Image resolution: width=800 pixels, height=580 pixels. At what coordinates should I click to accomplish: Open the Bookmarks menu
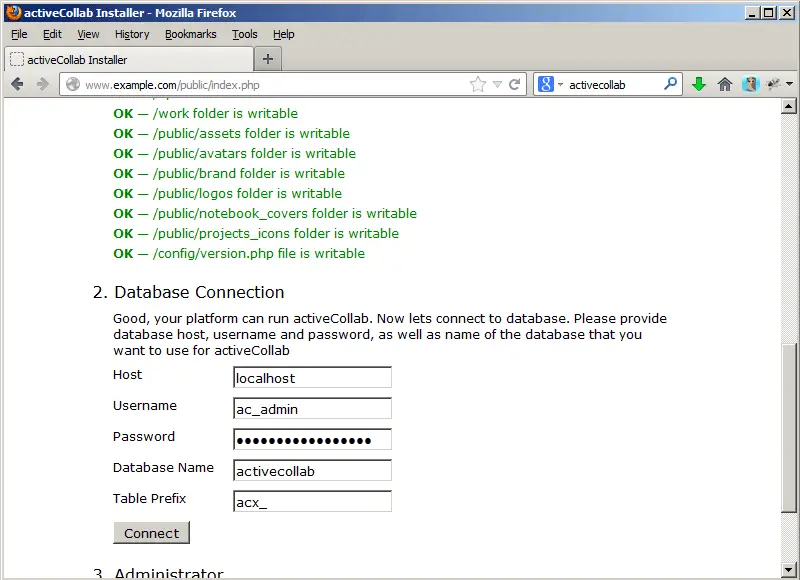pyautogui.click(x=191, y=34)
